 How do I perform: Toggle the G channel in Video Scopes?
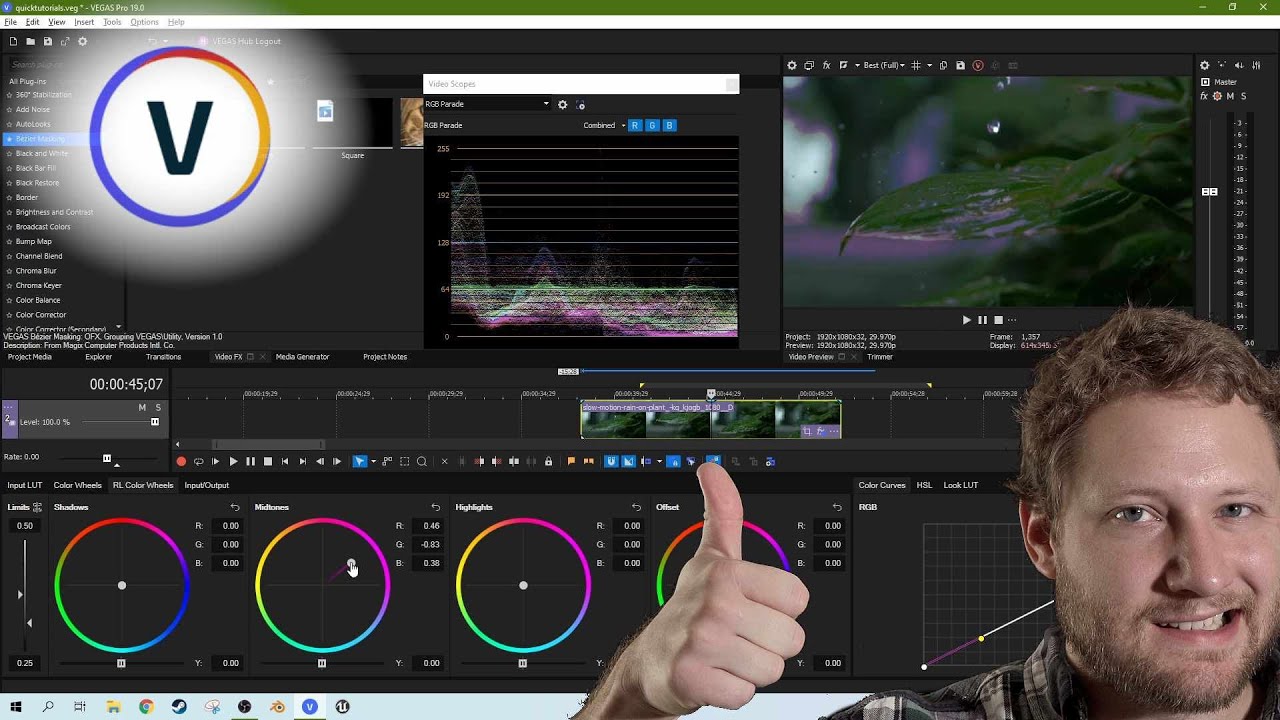652,125
